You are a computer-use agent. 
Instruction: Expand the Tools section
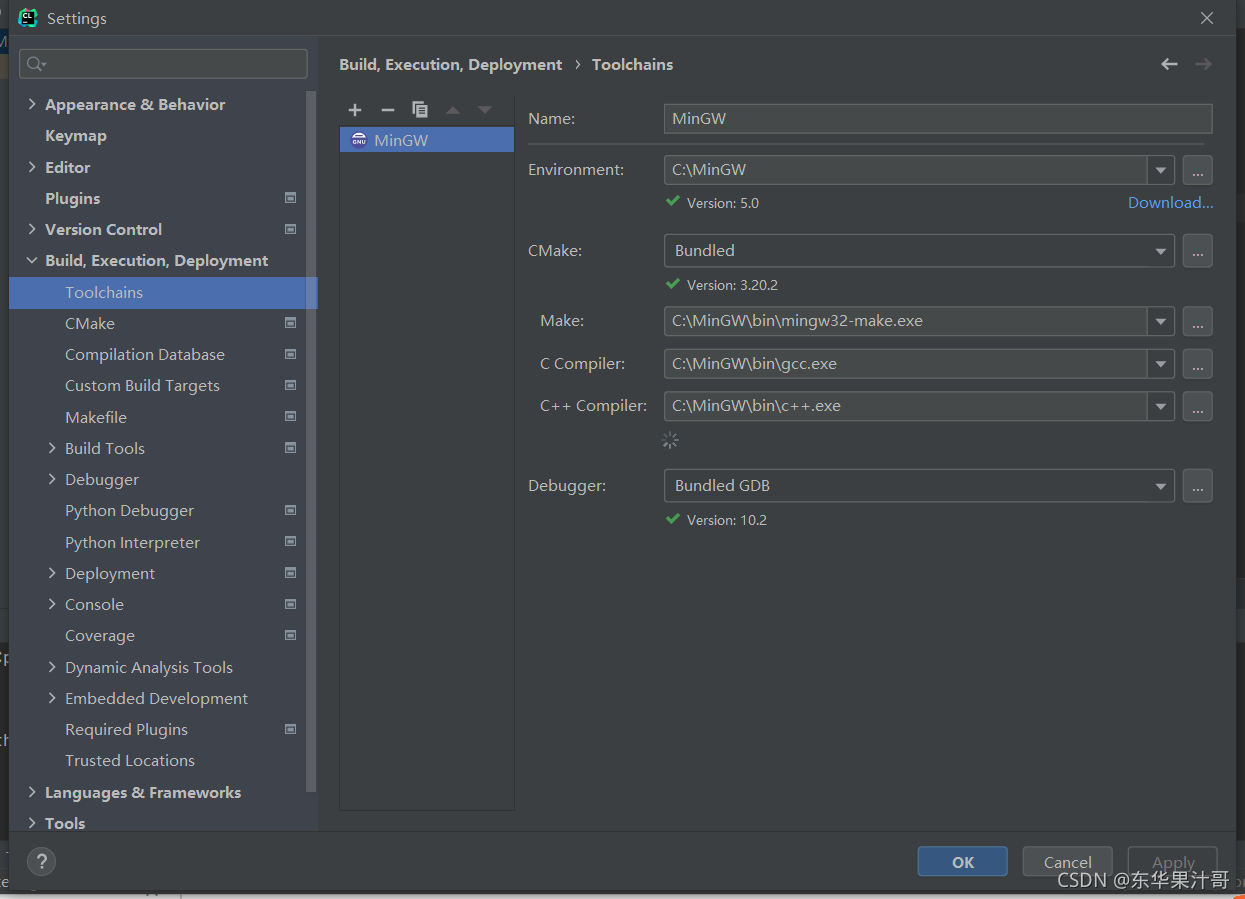32,823
